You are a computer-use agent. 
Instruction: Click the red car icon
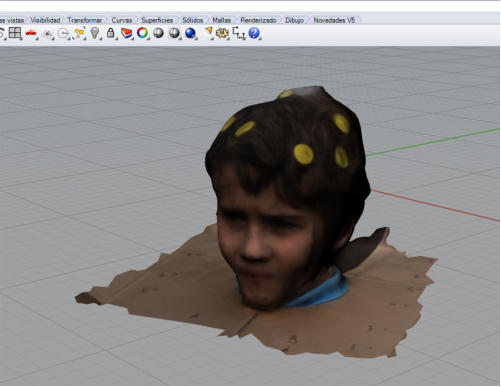[x=31, y=33]
